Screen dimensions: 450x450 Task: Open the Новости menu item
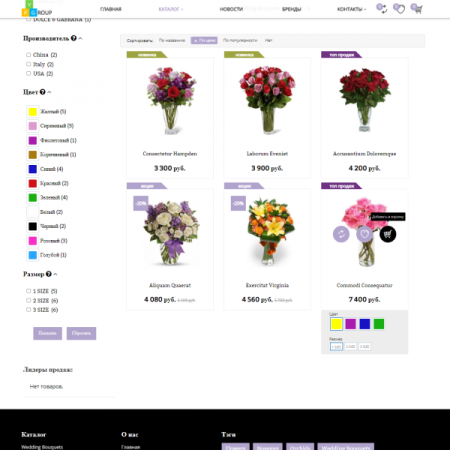pos(231,9)
